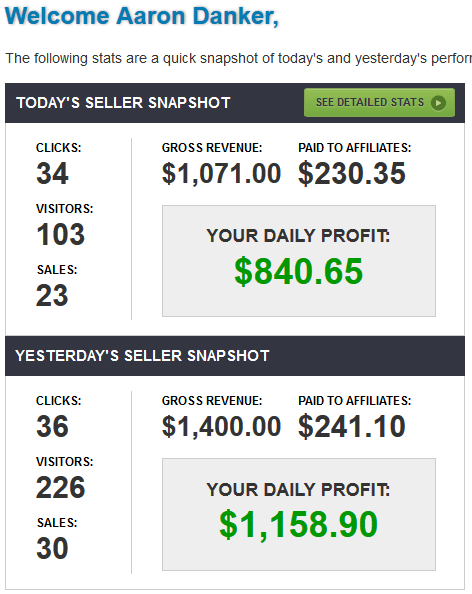The height and width of the screenshot is (594, 472).
Task: Click yesterday's sales count of 30
Action: tap(52, 548)
